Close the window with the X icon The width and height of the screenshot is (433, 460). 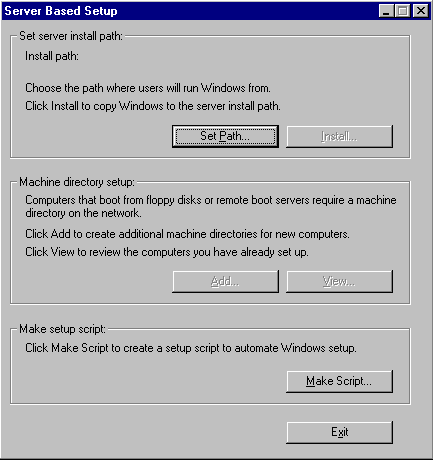(x=421, y=11)
